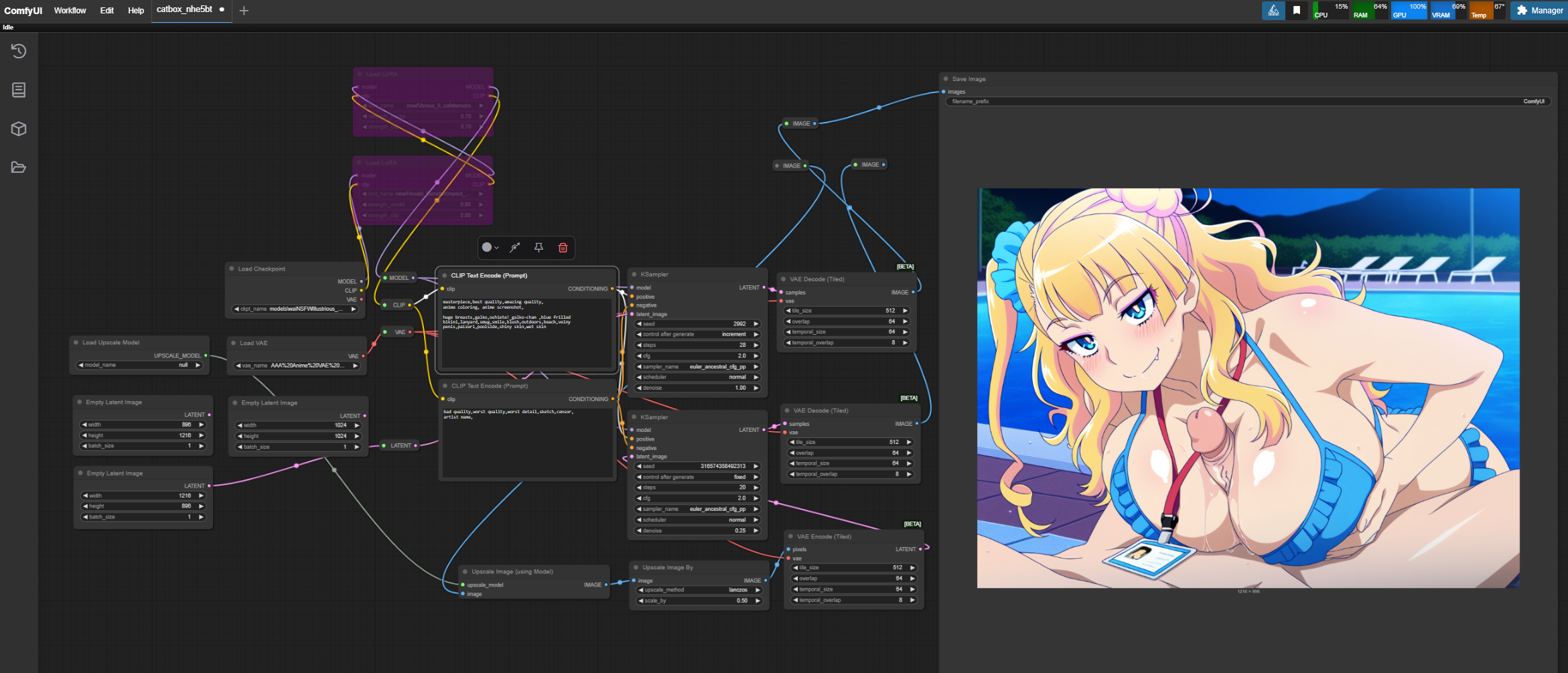Click the Idle status text
Screen dimensions: 1568x673
point(8,27)
